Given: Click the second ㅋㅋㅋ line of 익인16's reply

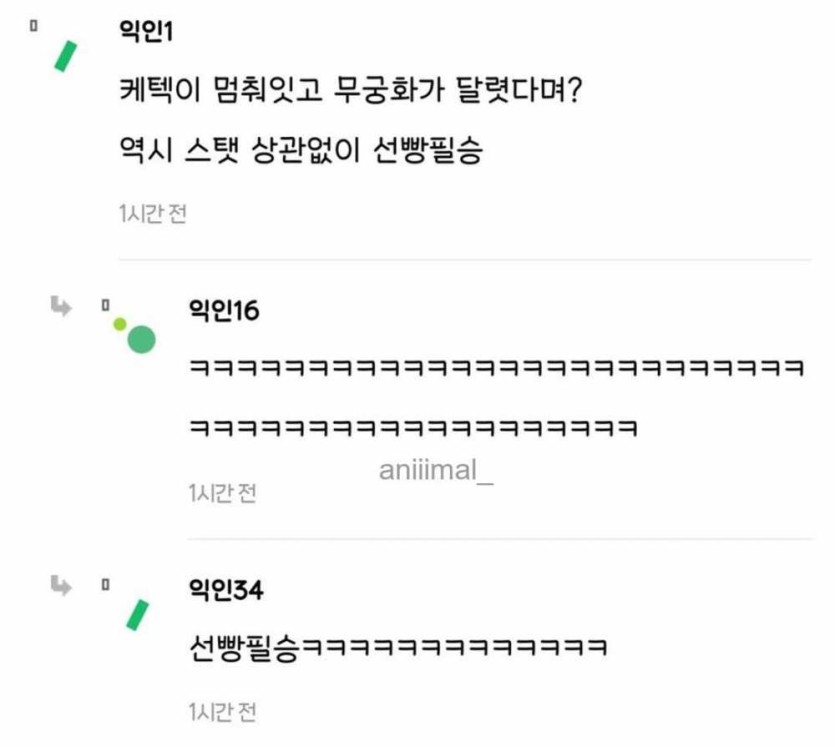Looking at the screenshot, I should tap(413, 428).
